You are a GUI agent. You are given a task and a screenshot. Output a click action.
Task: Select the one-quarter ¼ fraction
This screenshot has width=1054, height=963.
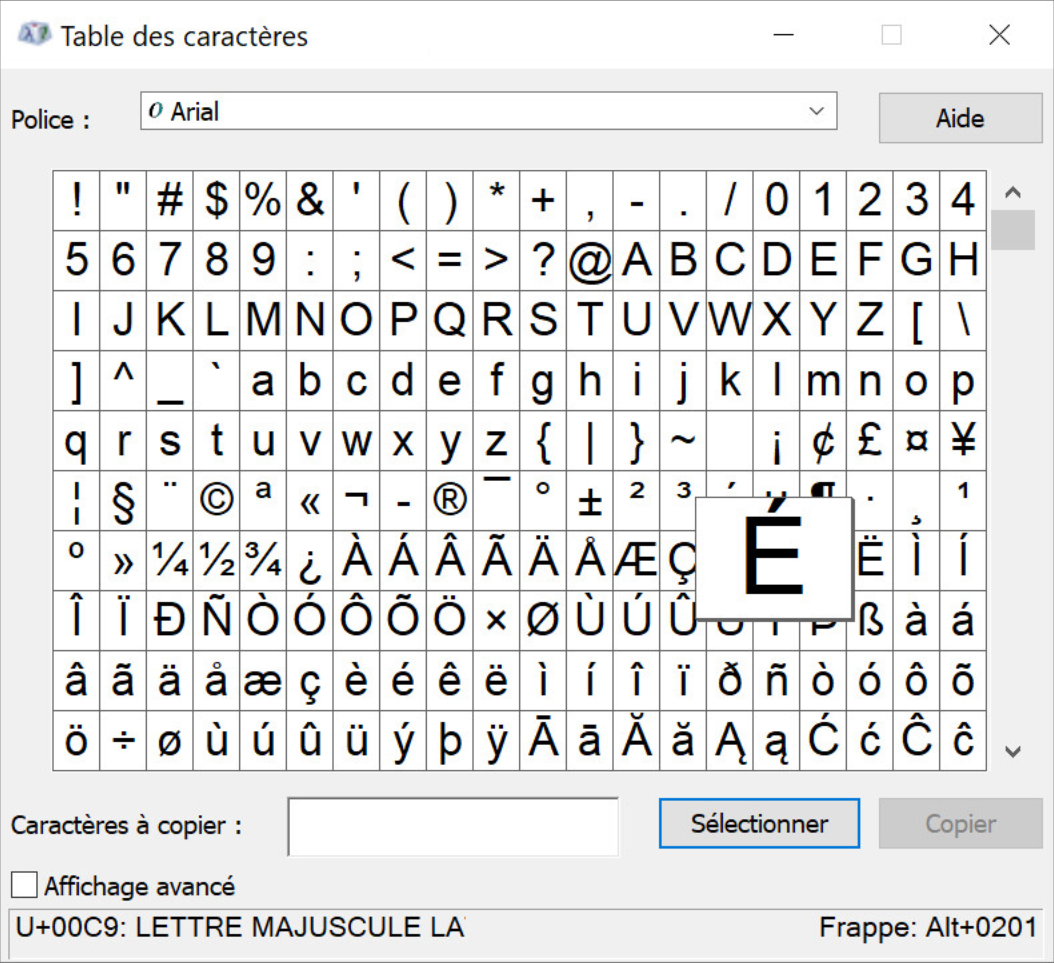[170, 560]
